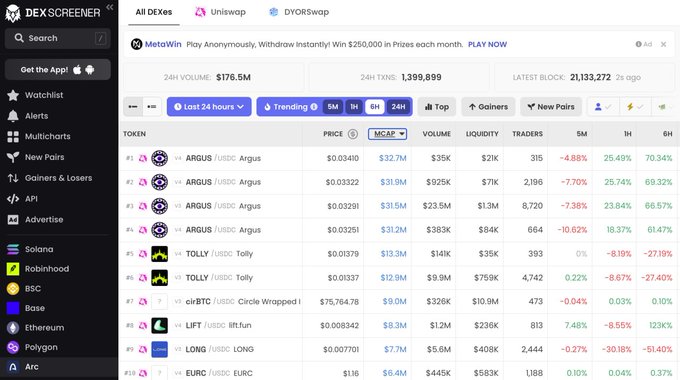Sort by the LIQUIDITY column header
The width and height of the screenshot is (680, 380).
(482, 134)
